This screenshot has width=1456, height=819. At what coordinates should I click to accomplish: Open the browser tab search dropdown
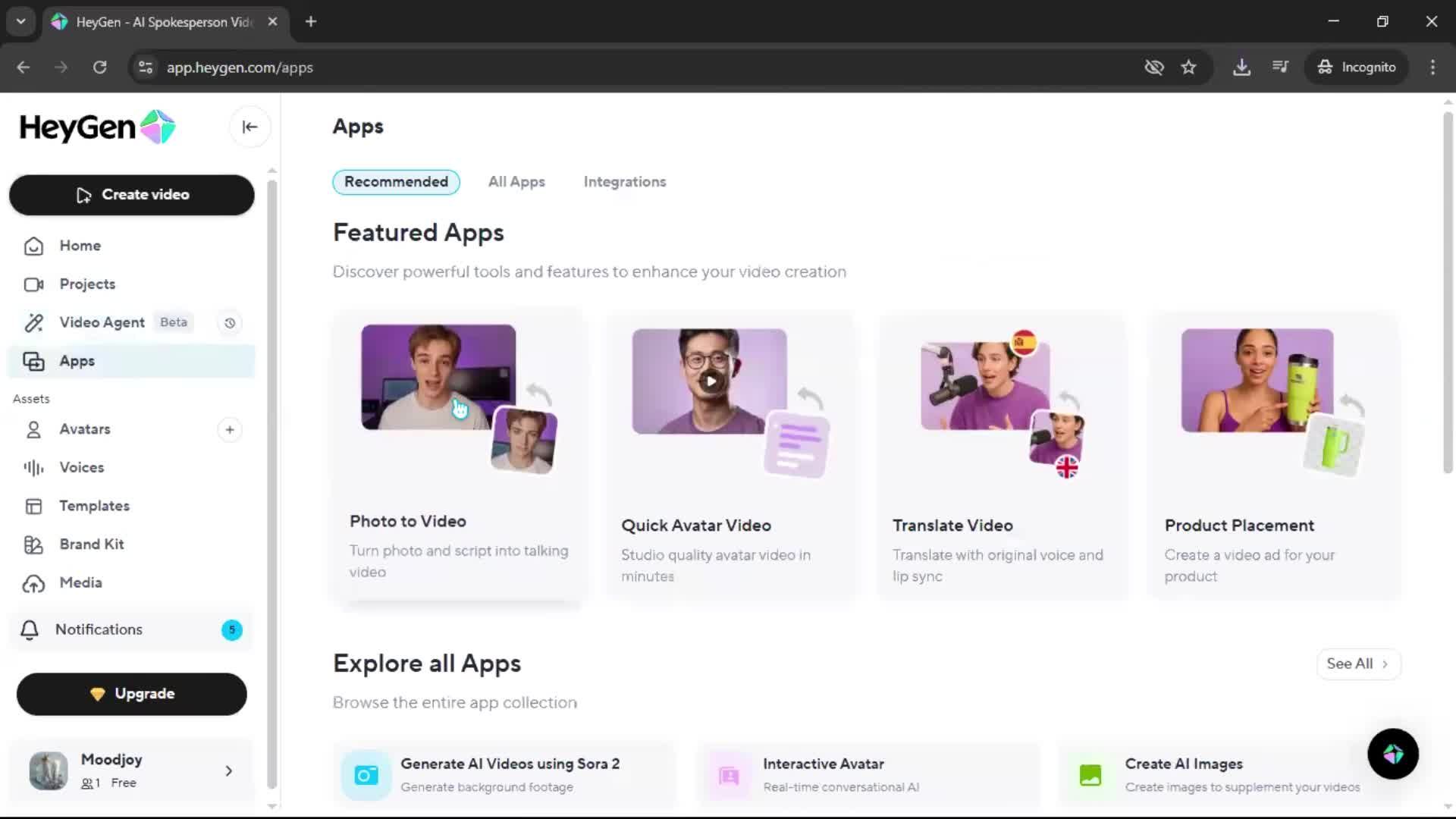[20, 21]
